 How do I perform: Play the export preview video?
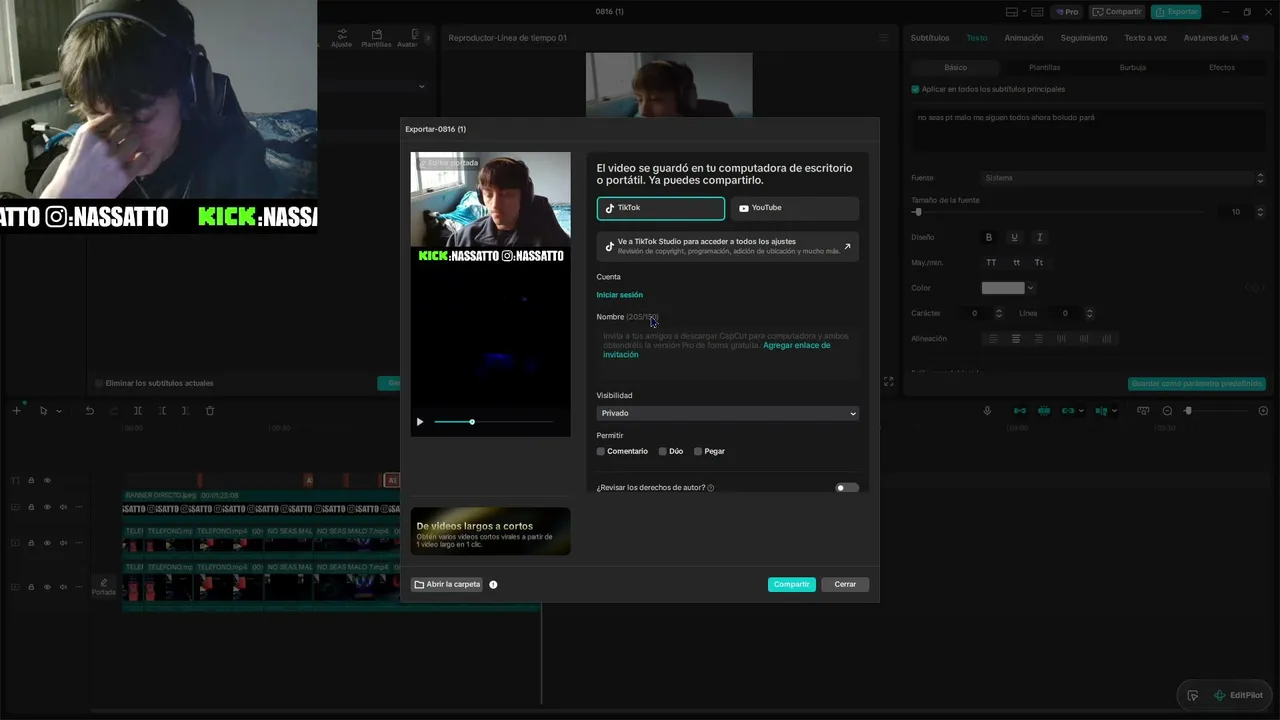coord(420,422)
